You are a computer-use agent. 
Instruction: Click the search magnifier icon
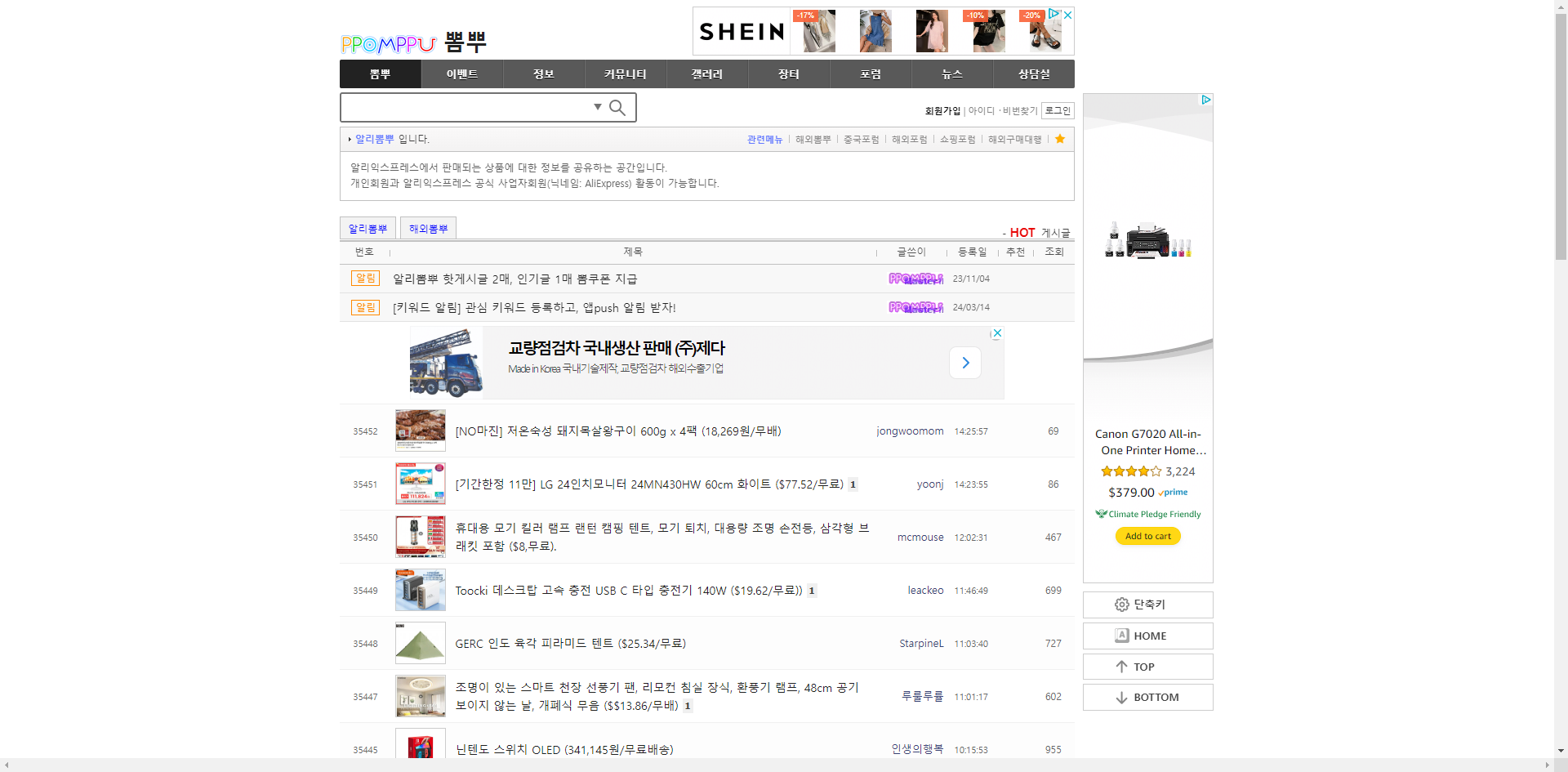[x=617, y=108]
